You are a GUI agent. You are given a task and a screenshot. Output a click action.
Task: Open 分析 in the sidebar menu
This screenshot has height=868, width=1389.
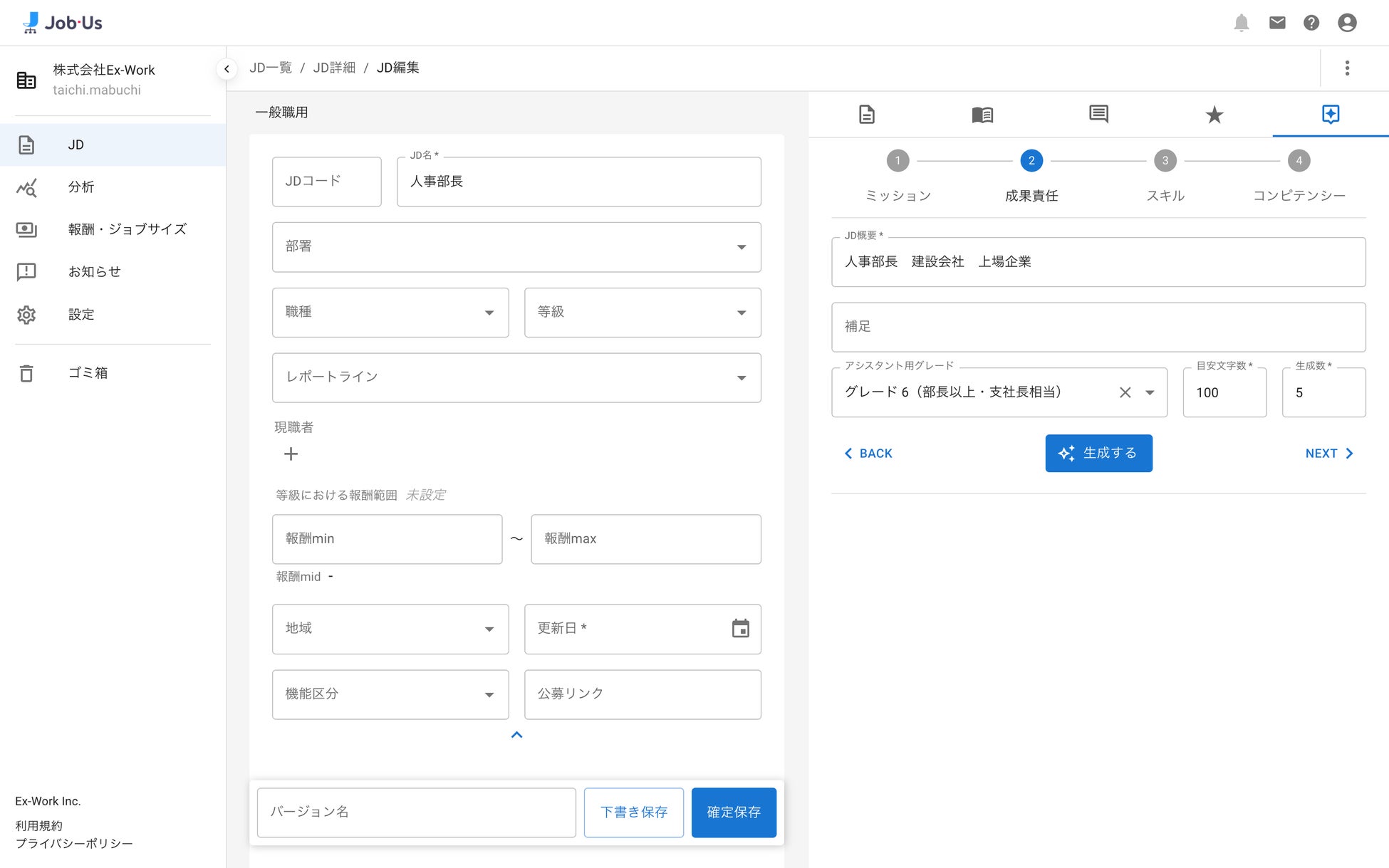pos(81,187)
